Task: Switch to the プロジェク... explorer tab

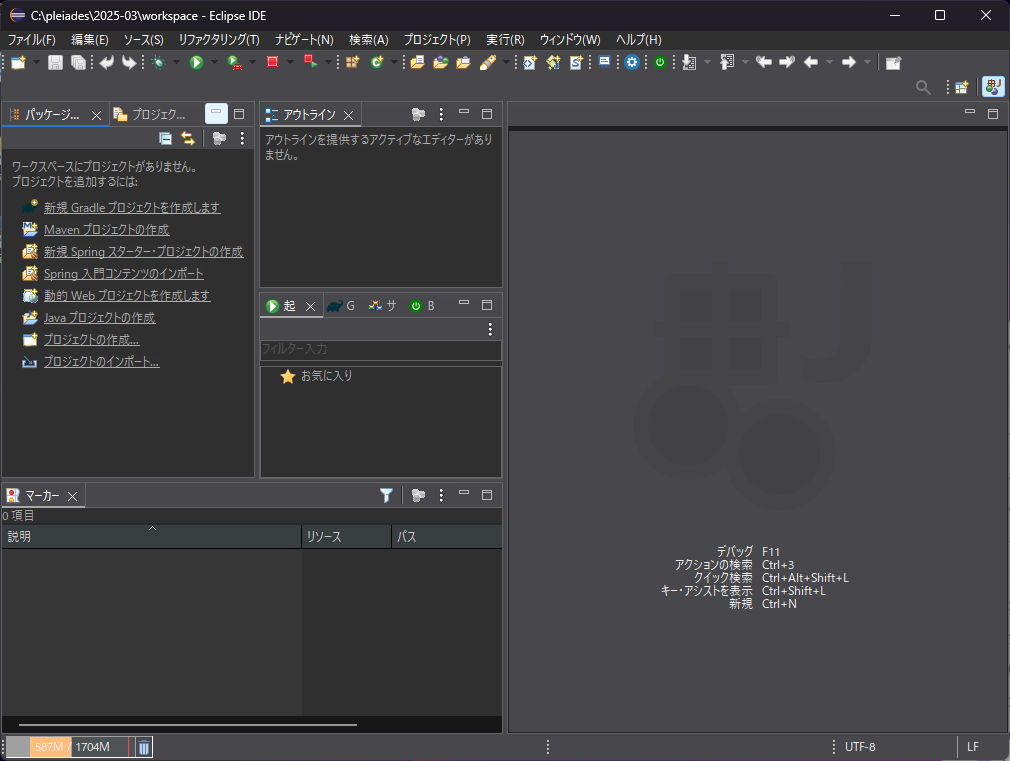Action: point(150,115)
